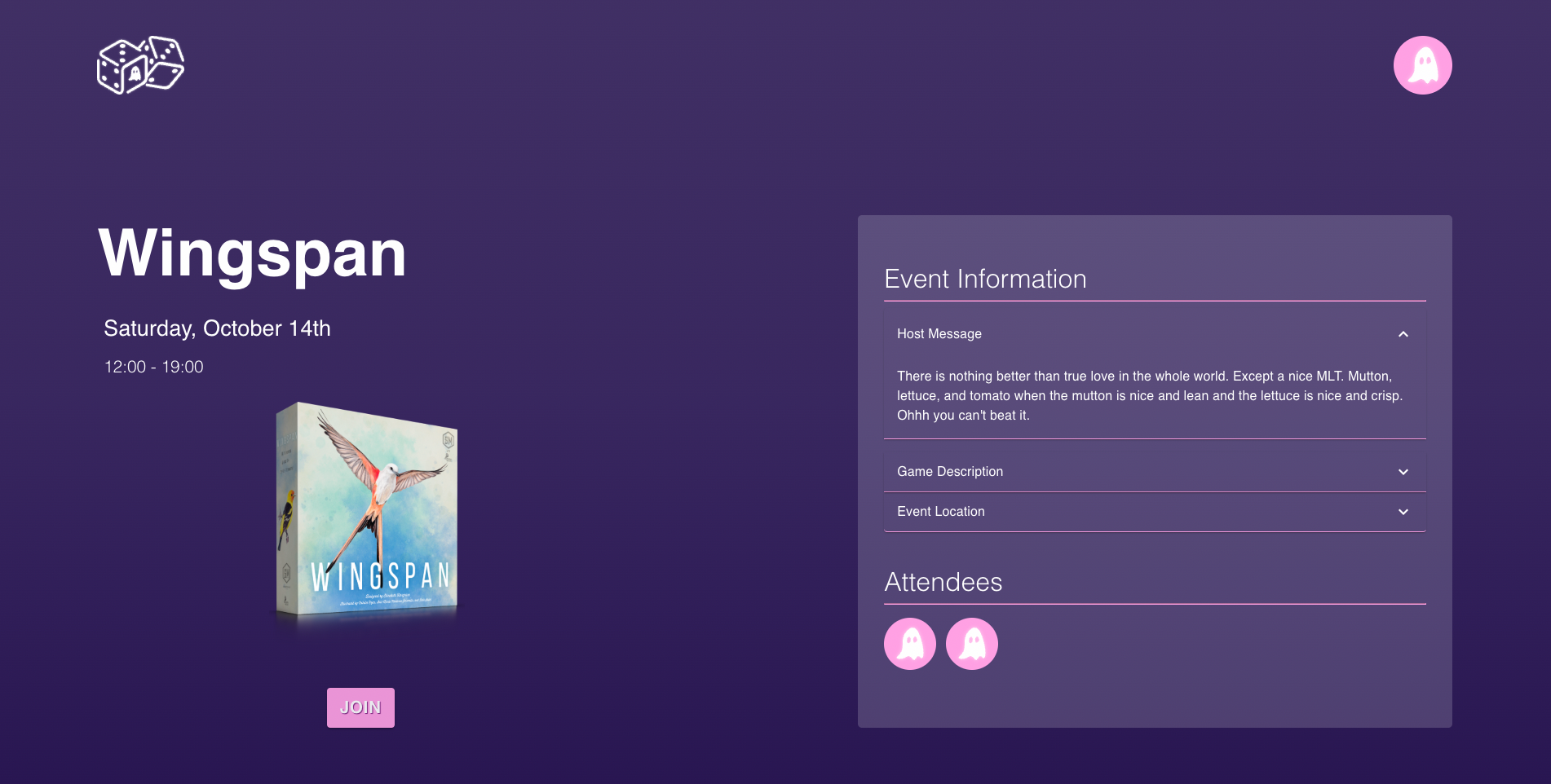This screenshot has width=1551, height=784.
Task: Open the ghost profile avatar in header
Action: (1422, 65)
